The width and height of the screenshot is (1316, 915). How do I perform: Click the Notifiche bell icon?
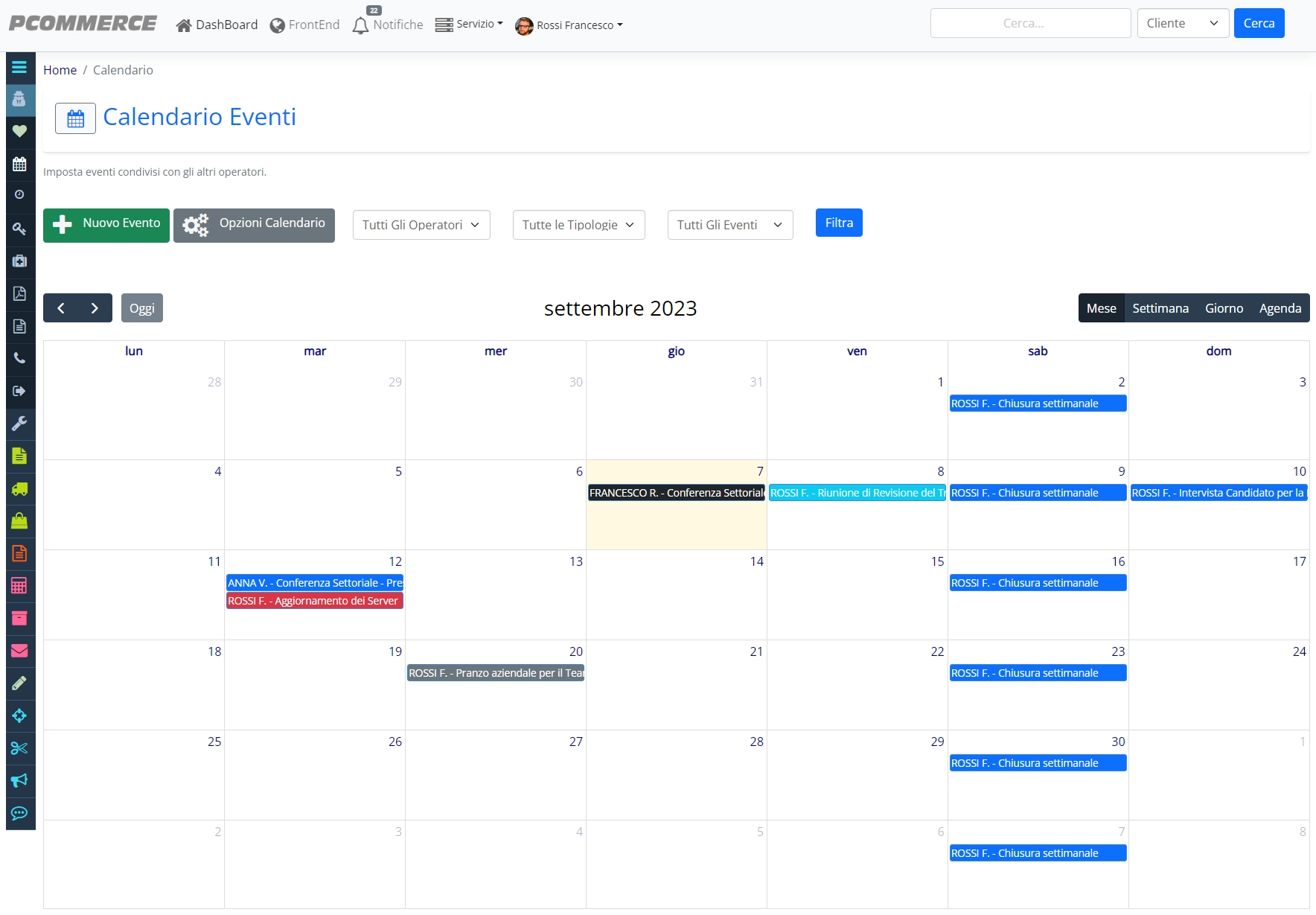point(360,25)
